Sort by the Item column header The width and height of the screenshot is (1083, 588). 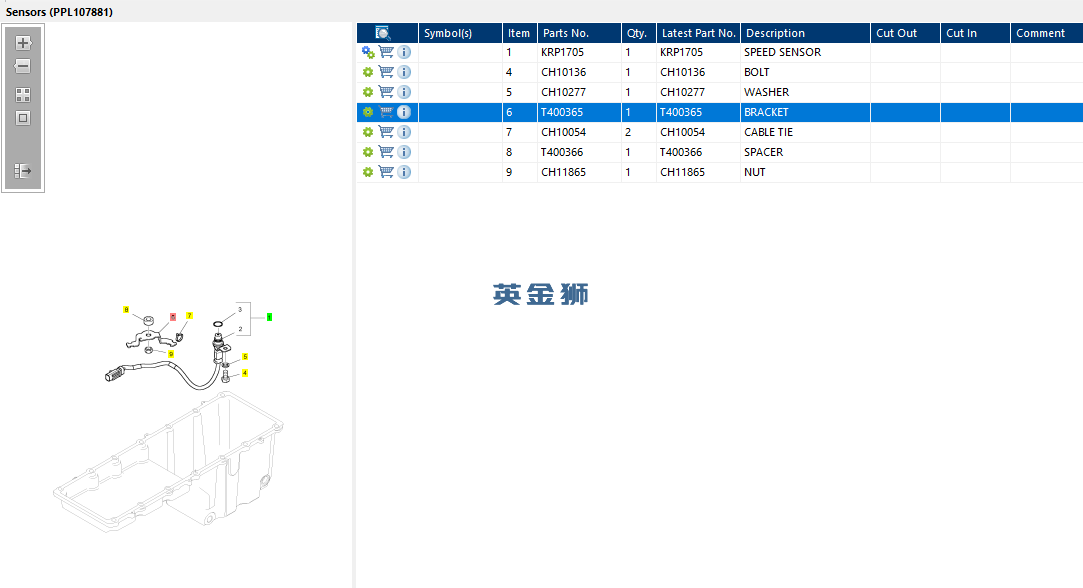tap(519, 33)
